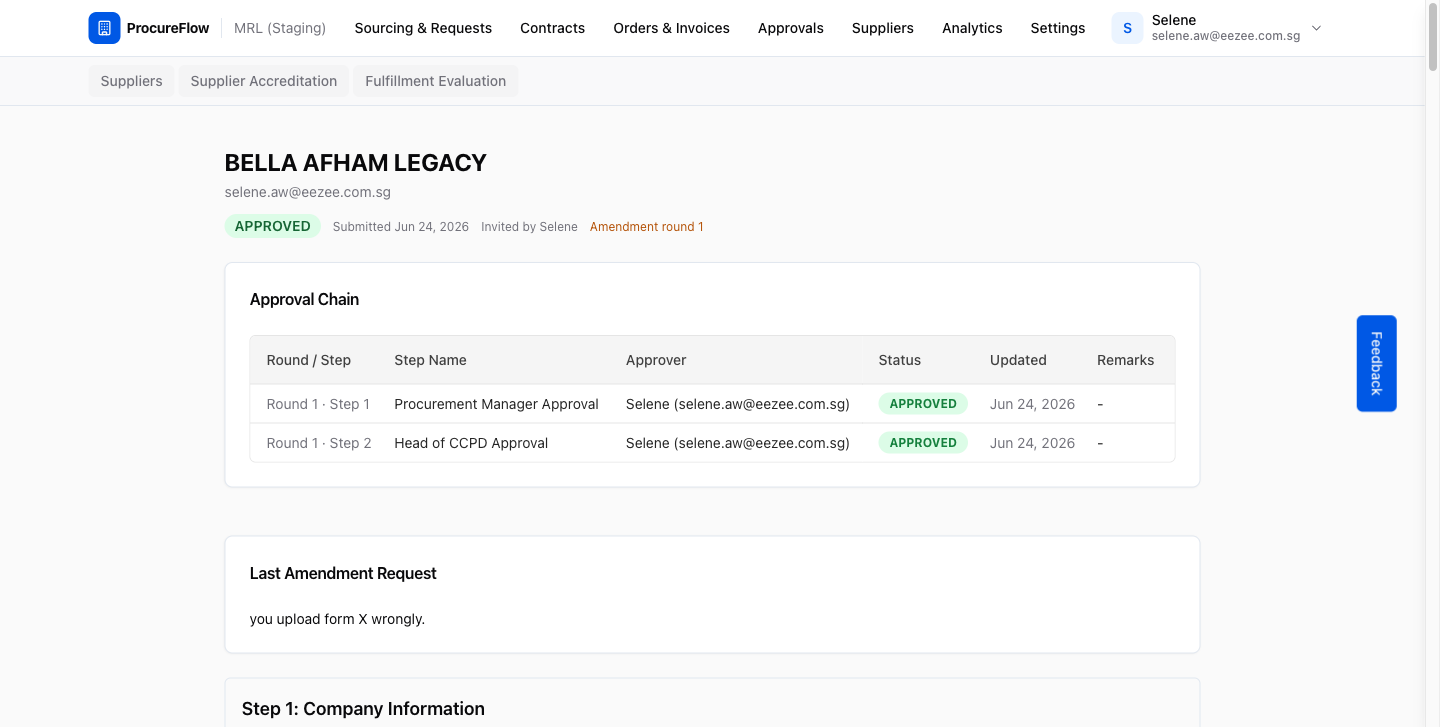
Task: Open the Analytics menu
Action: (x=972, y=28)
